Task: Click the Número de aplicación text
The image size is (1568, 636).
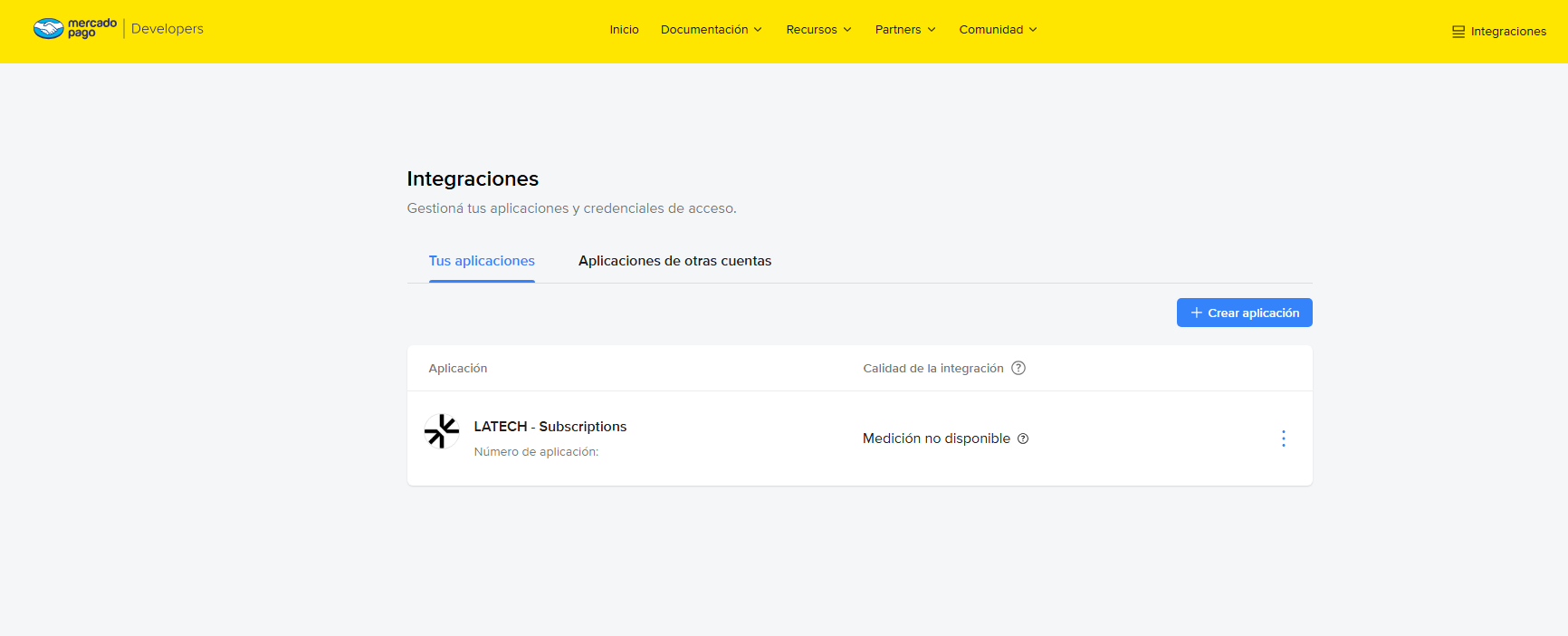Action: [x=536, y=452]
